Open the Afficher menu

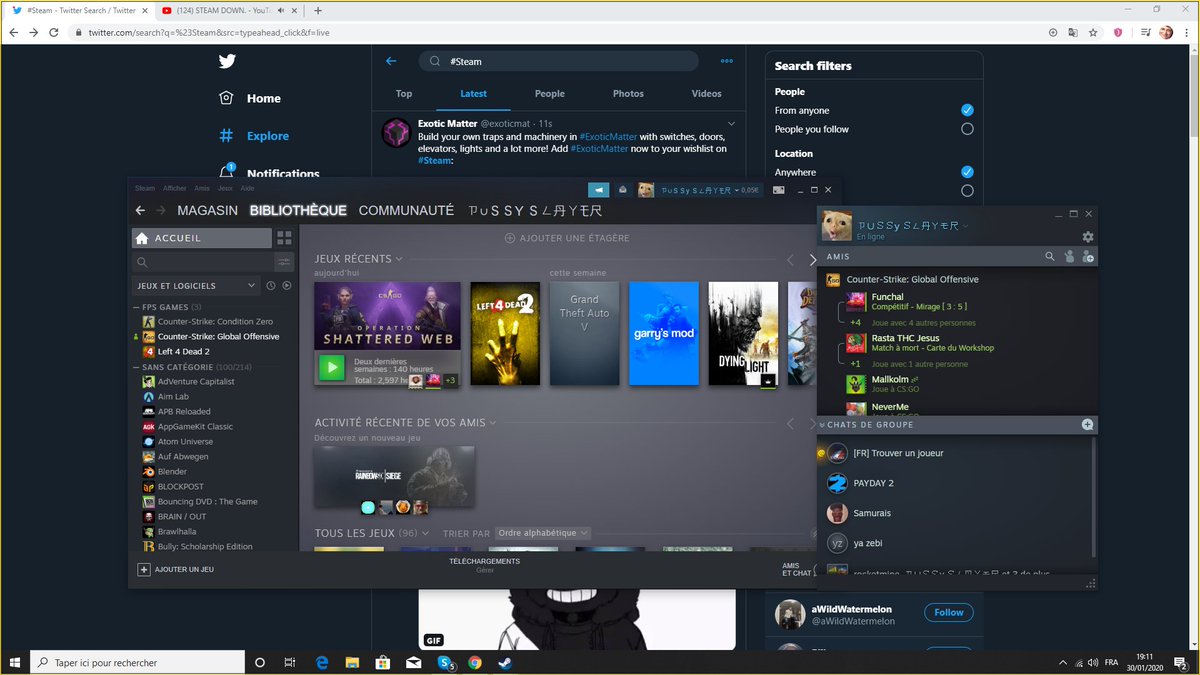(x=175, y=188)
